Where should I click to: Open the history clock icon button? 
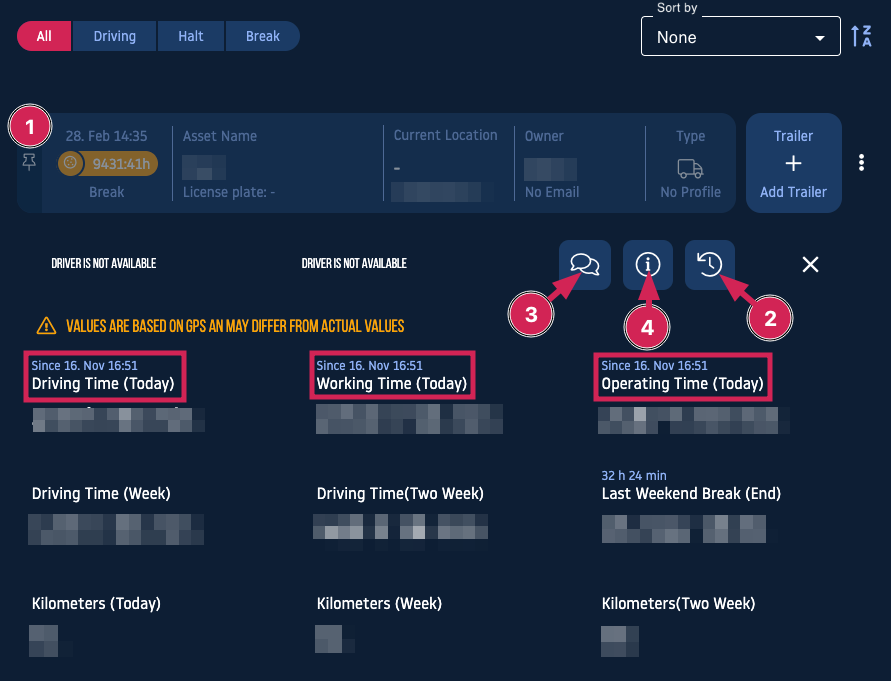coord(710,264)
